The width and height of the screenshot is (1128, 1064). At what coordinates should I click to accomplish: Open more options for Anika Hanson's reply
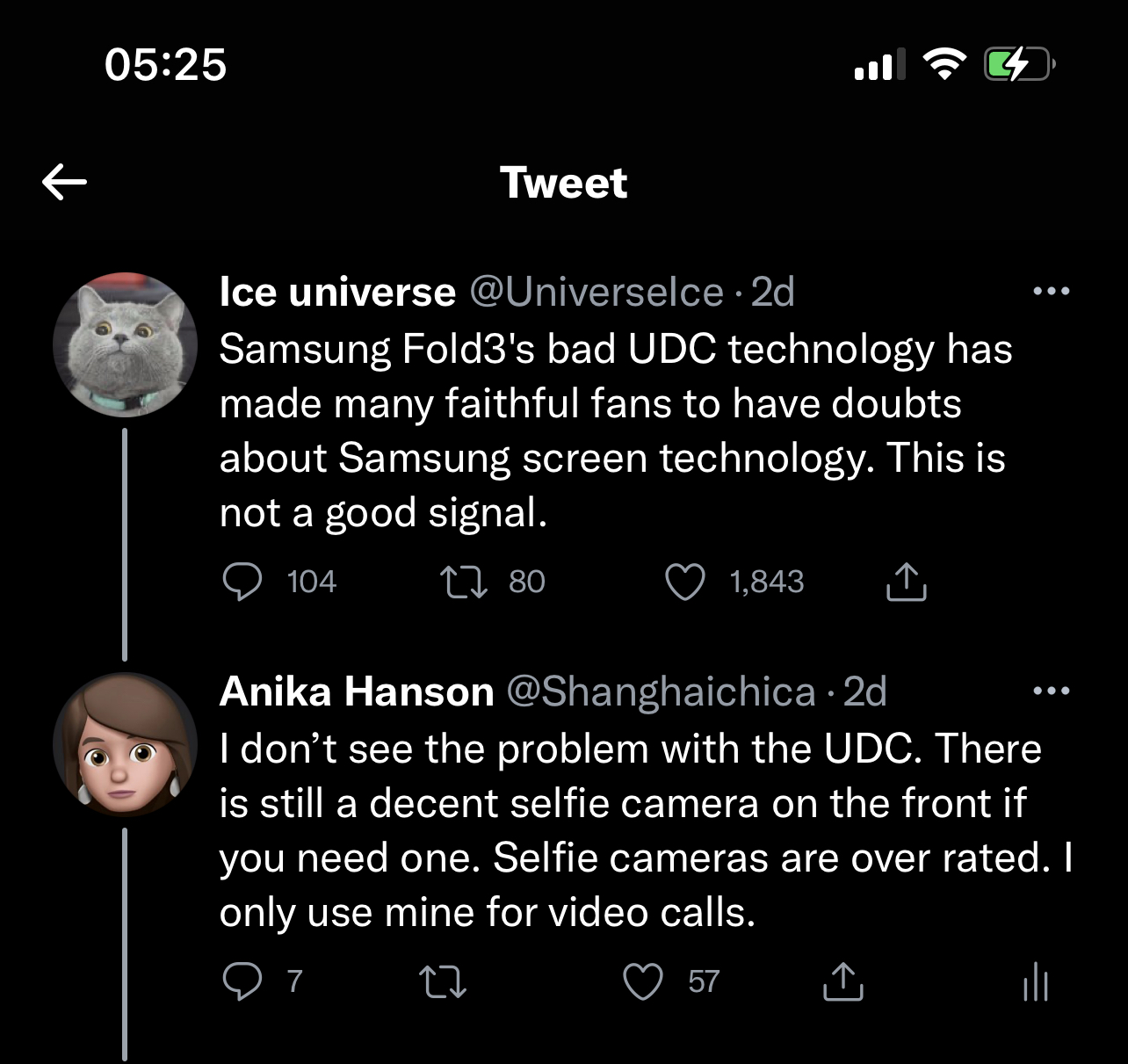[1052, 691]
